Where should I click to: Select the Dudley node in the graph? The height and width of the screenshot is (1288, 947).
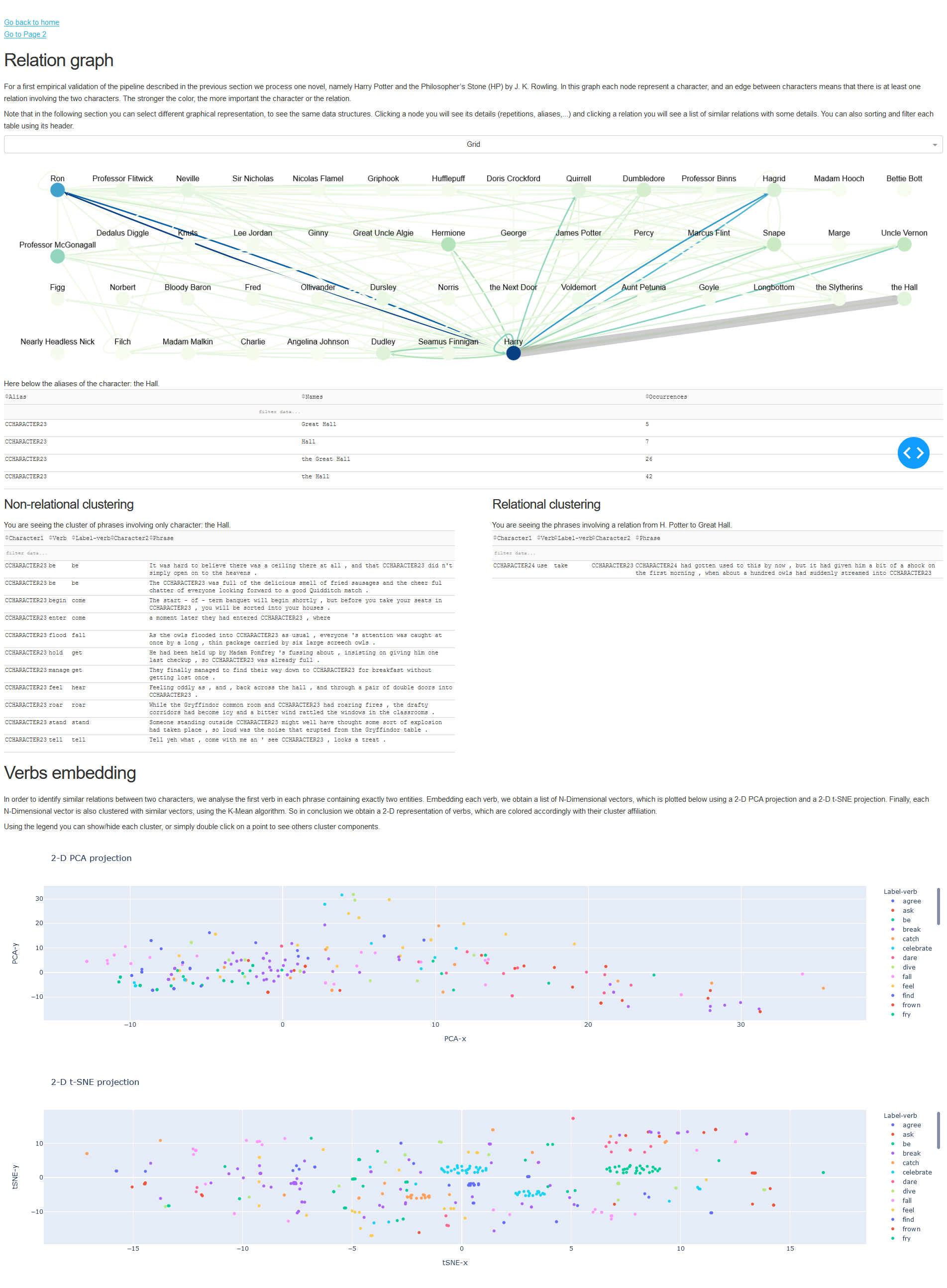point(383,354)
